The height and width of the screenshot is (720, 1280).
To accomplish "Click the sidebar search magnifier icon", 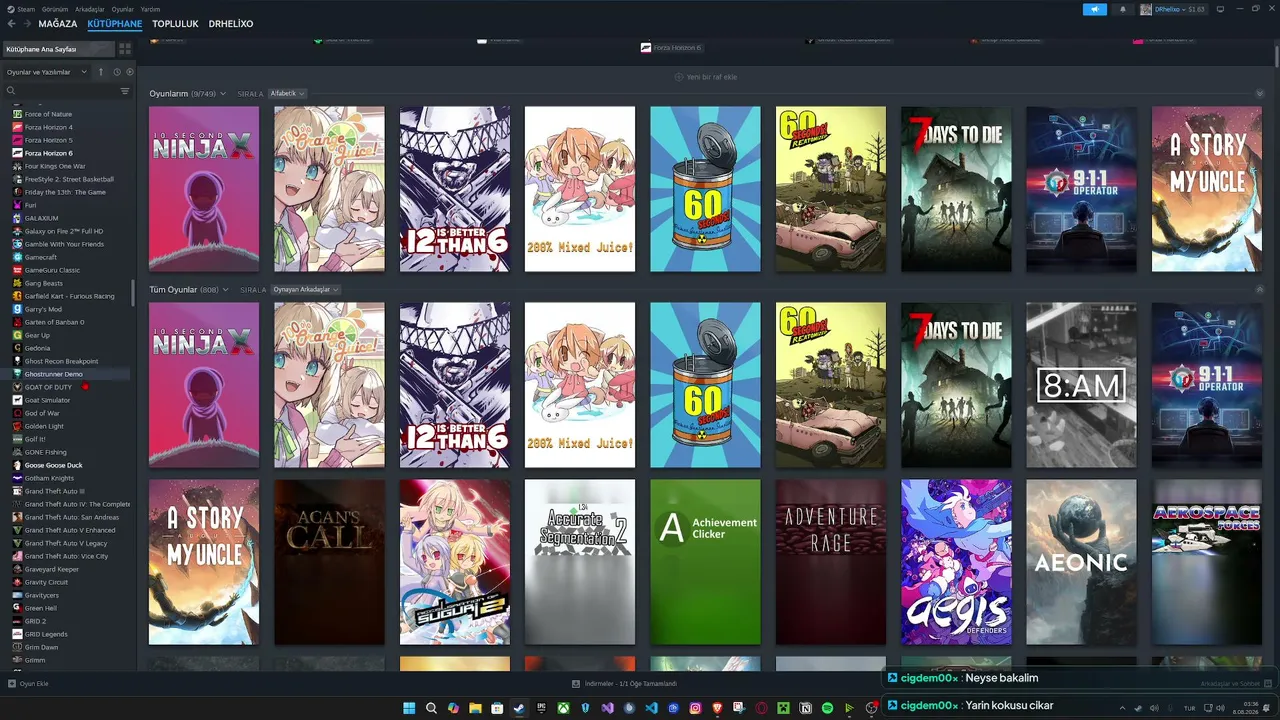I will 11,91.
